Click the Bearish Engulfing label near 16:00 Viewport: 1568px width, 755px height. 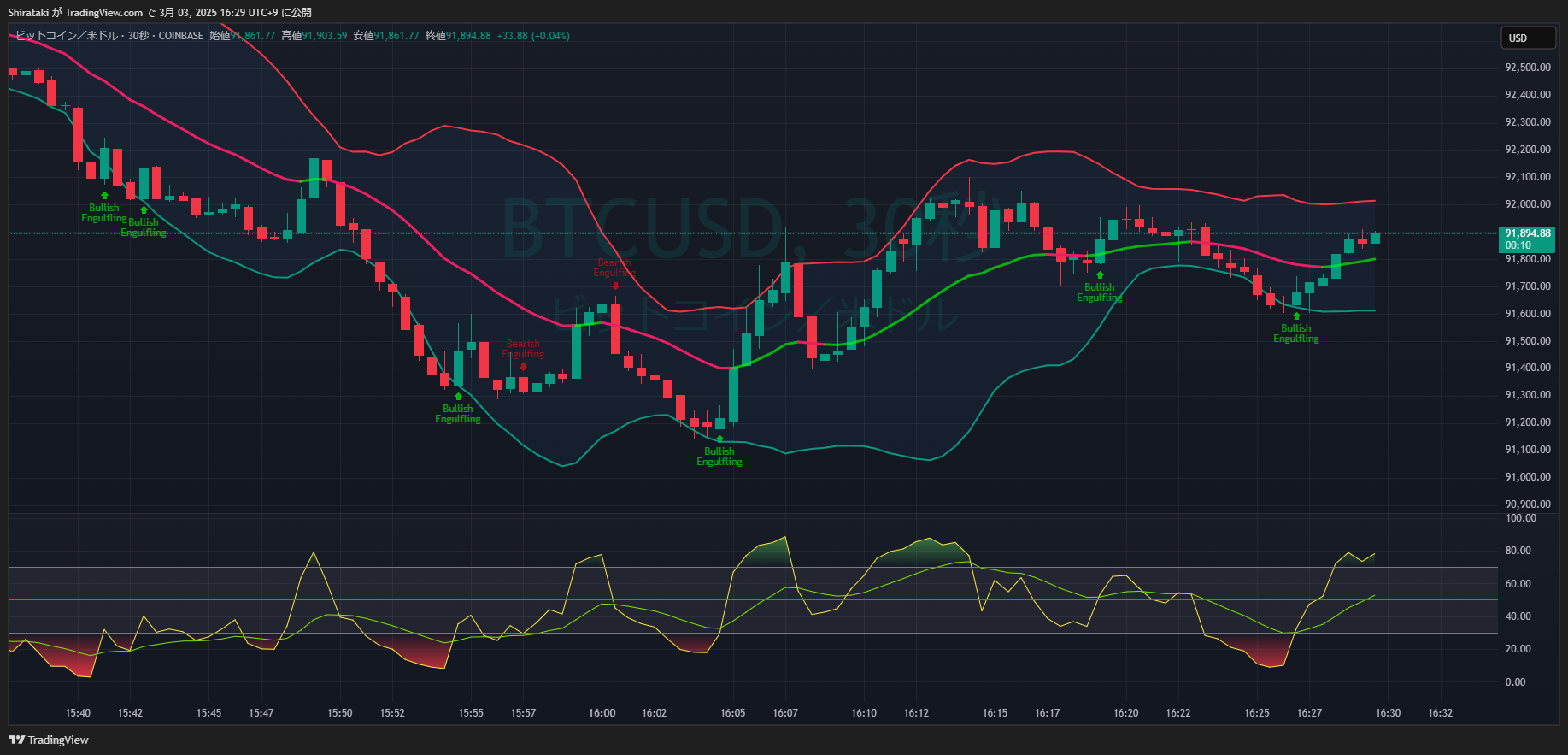pos(614,268)
